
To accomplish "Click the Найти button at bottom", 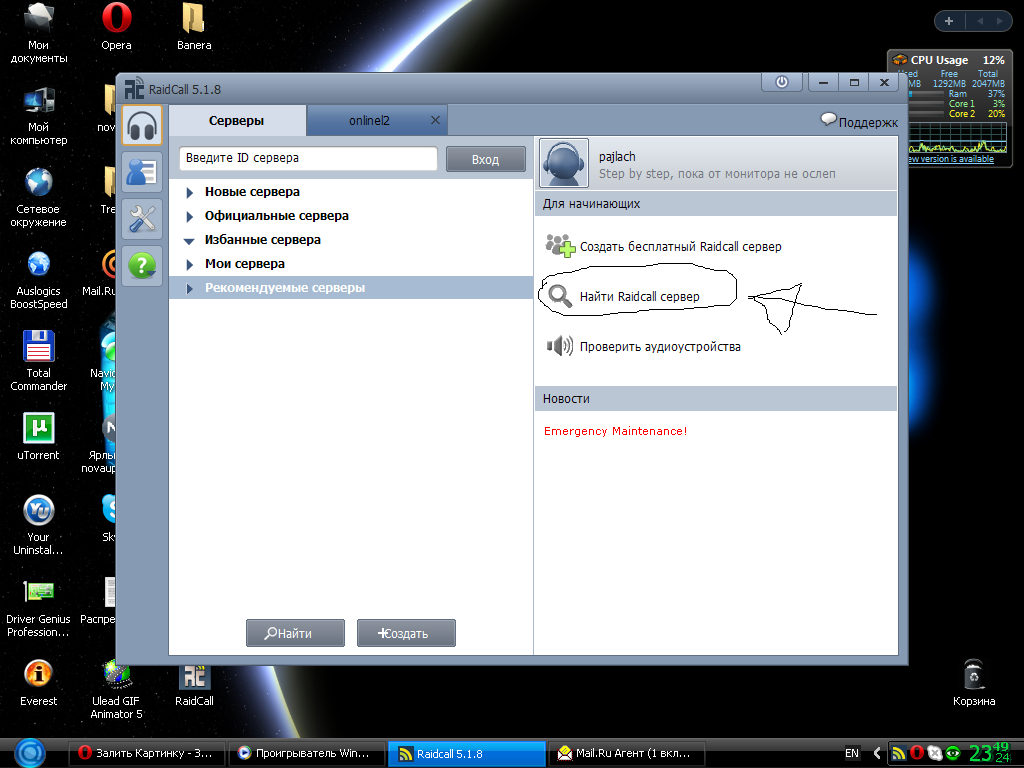I will click(x=295, y=633).
